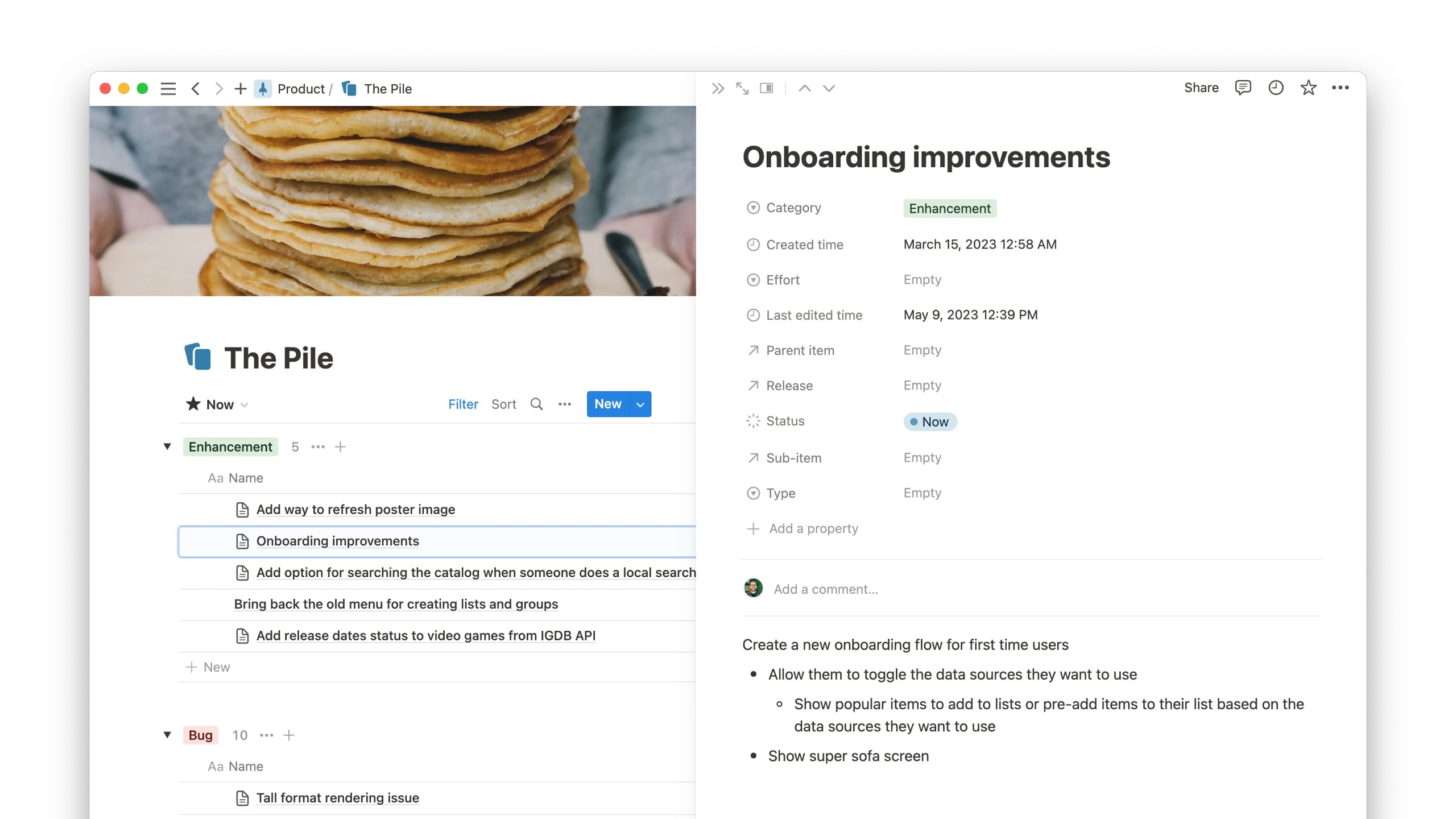The width and height of the screenshot is (1456, 819).
Task: Open the Sort menu
Action: (503, 404)
